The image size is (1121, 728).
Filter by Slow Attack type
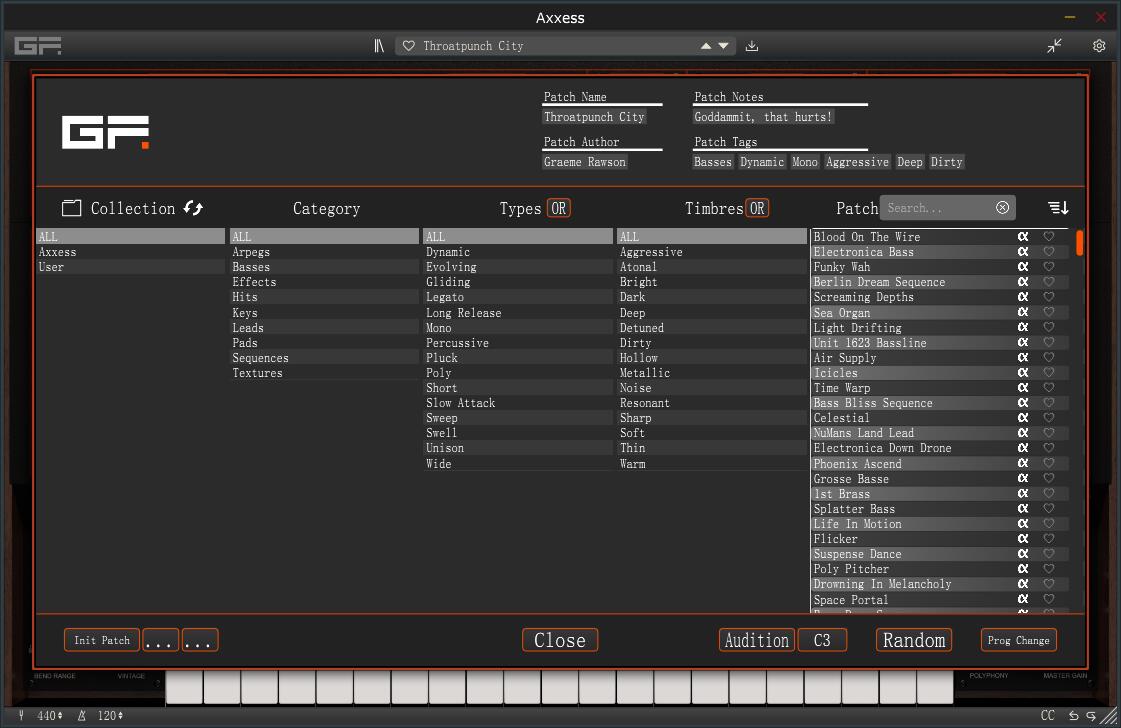[x=518, y=403]
